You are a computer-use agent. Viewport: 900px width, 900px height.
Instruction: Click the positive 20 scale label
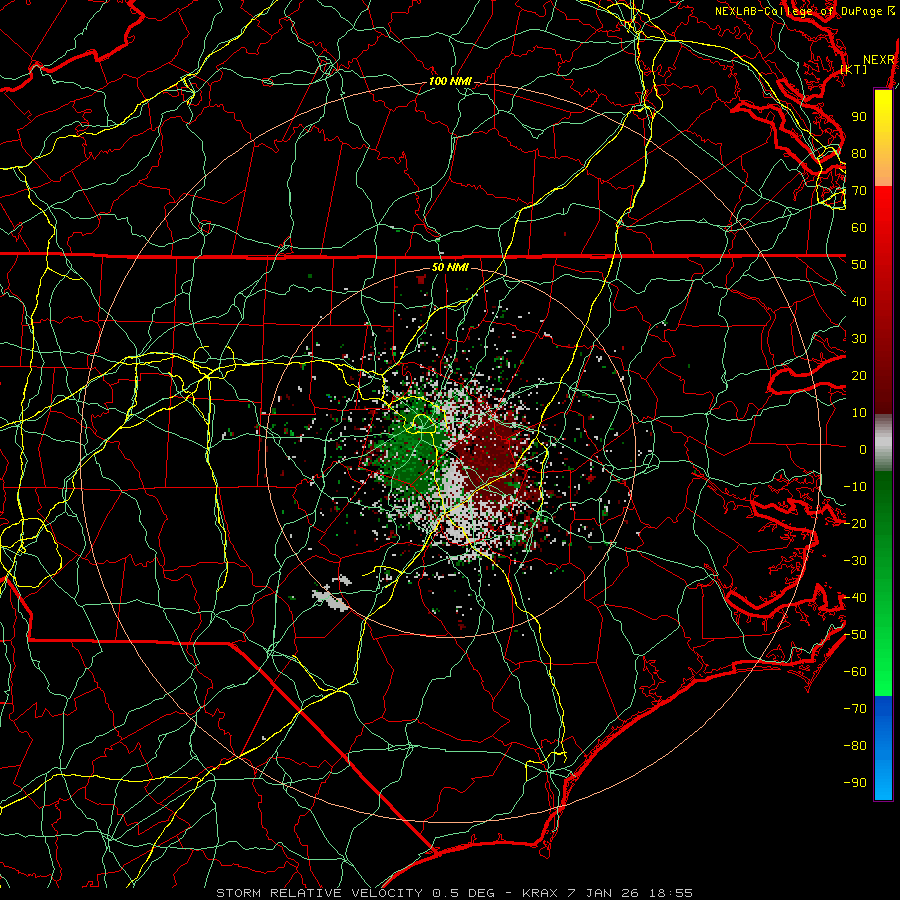859,376
